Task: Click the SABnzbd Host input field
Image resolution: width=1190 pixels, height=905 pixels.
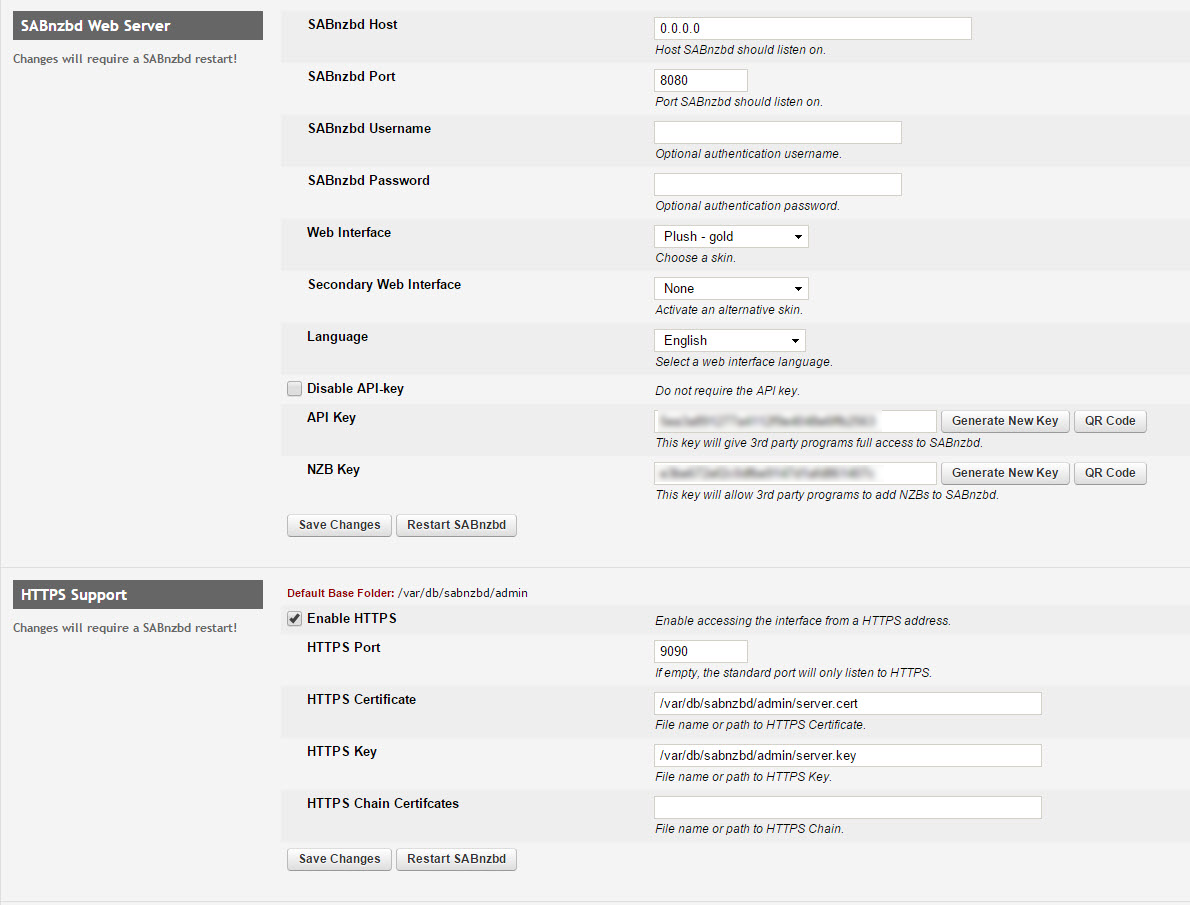Action: click(x=812, y=29)
